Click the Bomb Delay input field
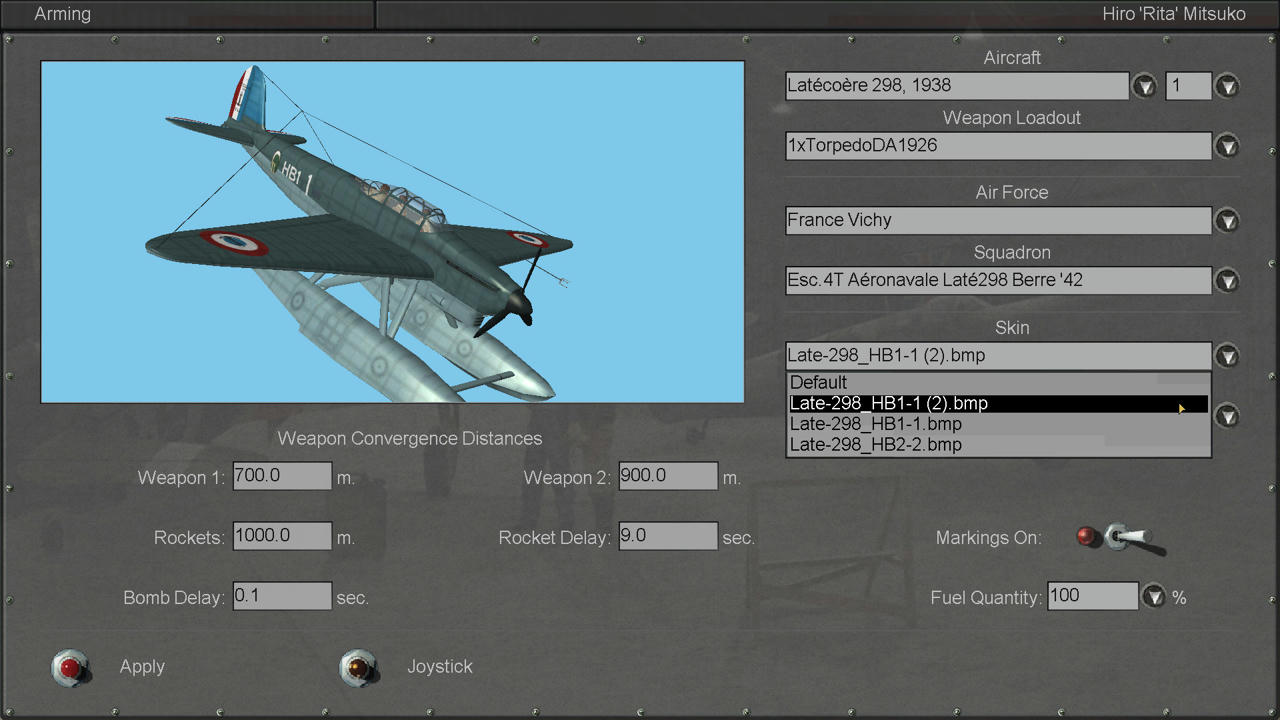 tap(282, 596)
